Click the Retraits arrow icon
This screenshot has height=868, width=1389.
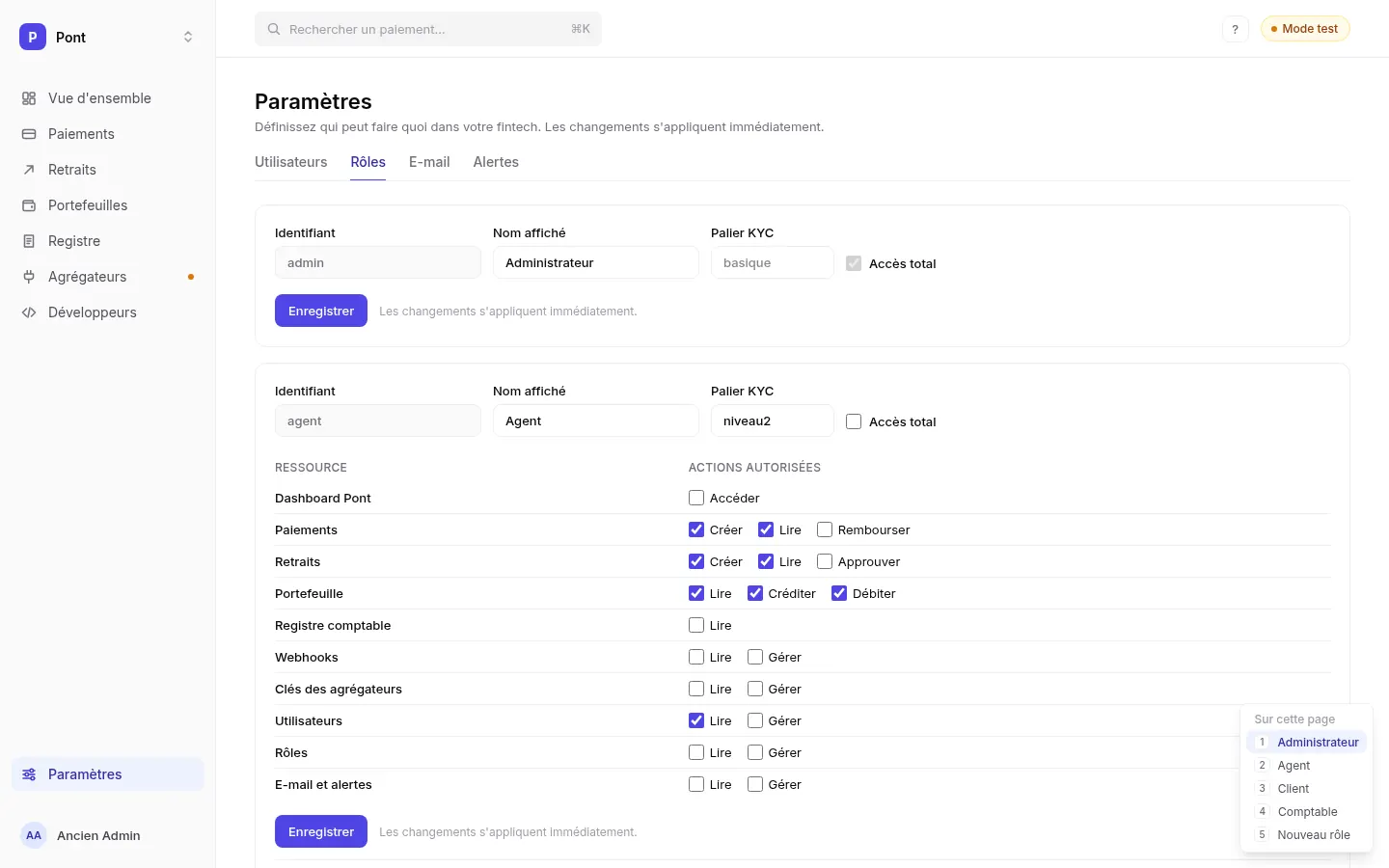(x=29, y=170)
